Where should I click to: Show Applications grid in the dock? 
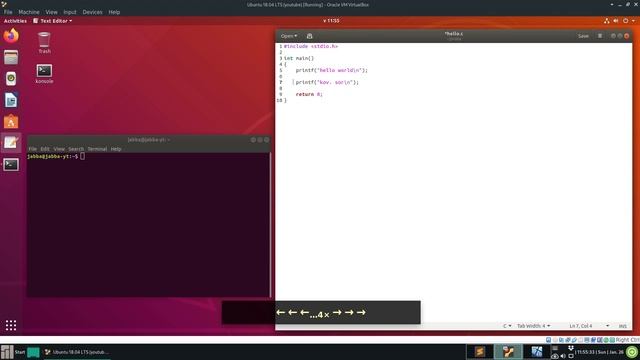pyautogui.click(x=11, y=325)
